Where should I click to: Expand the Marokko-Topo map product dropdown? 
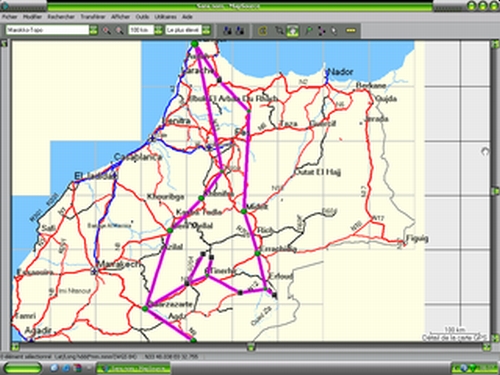click(93, 30)
